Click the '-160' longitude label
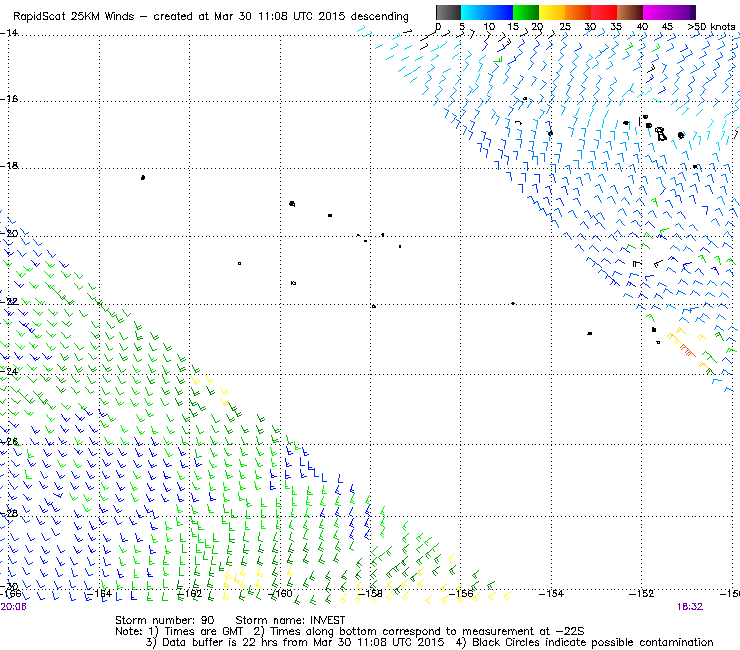This screenshot has width=740, height=650. [x=280, y=593]
